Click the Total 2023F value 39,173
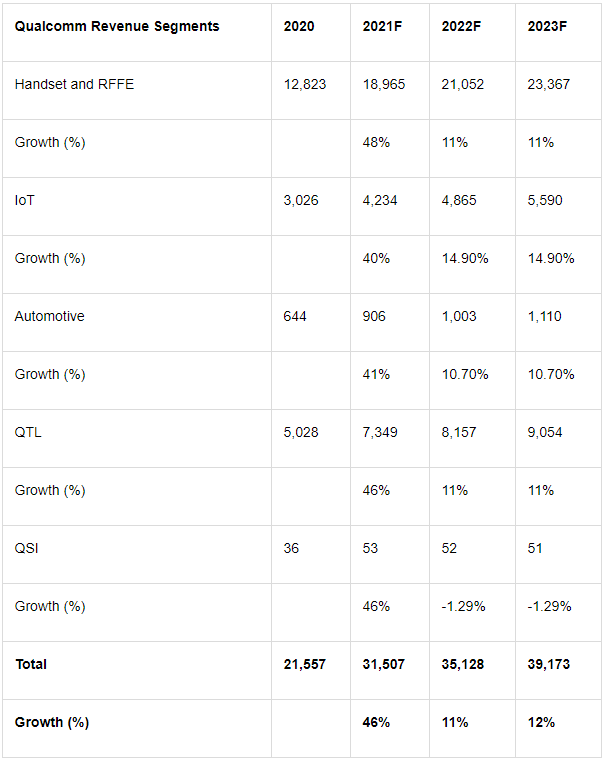 pyautogui.click(x=549, y=664)
